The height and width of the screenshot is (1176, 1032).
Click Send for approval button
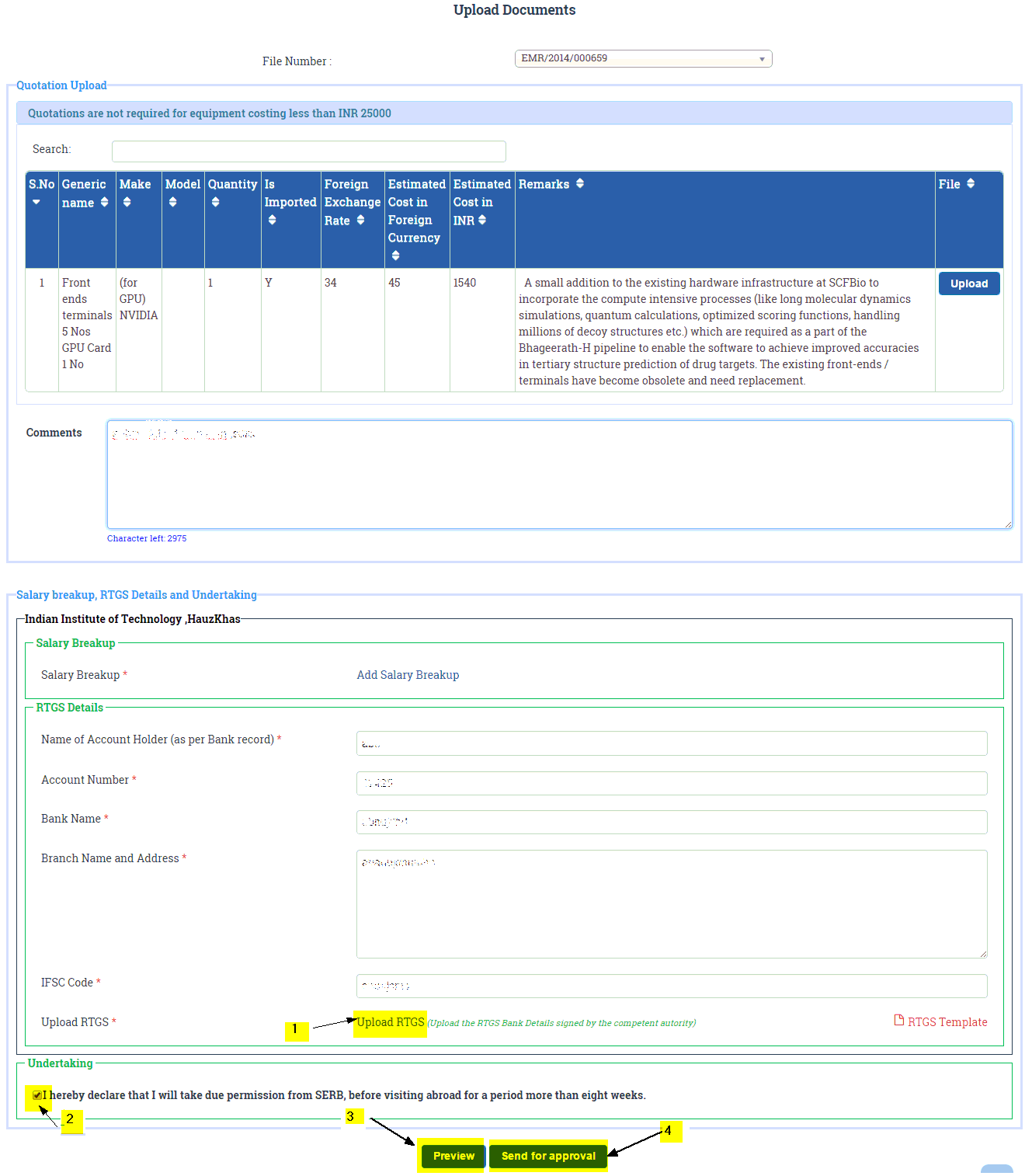[548, 1156]
